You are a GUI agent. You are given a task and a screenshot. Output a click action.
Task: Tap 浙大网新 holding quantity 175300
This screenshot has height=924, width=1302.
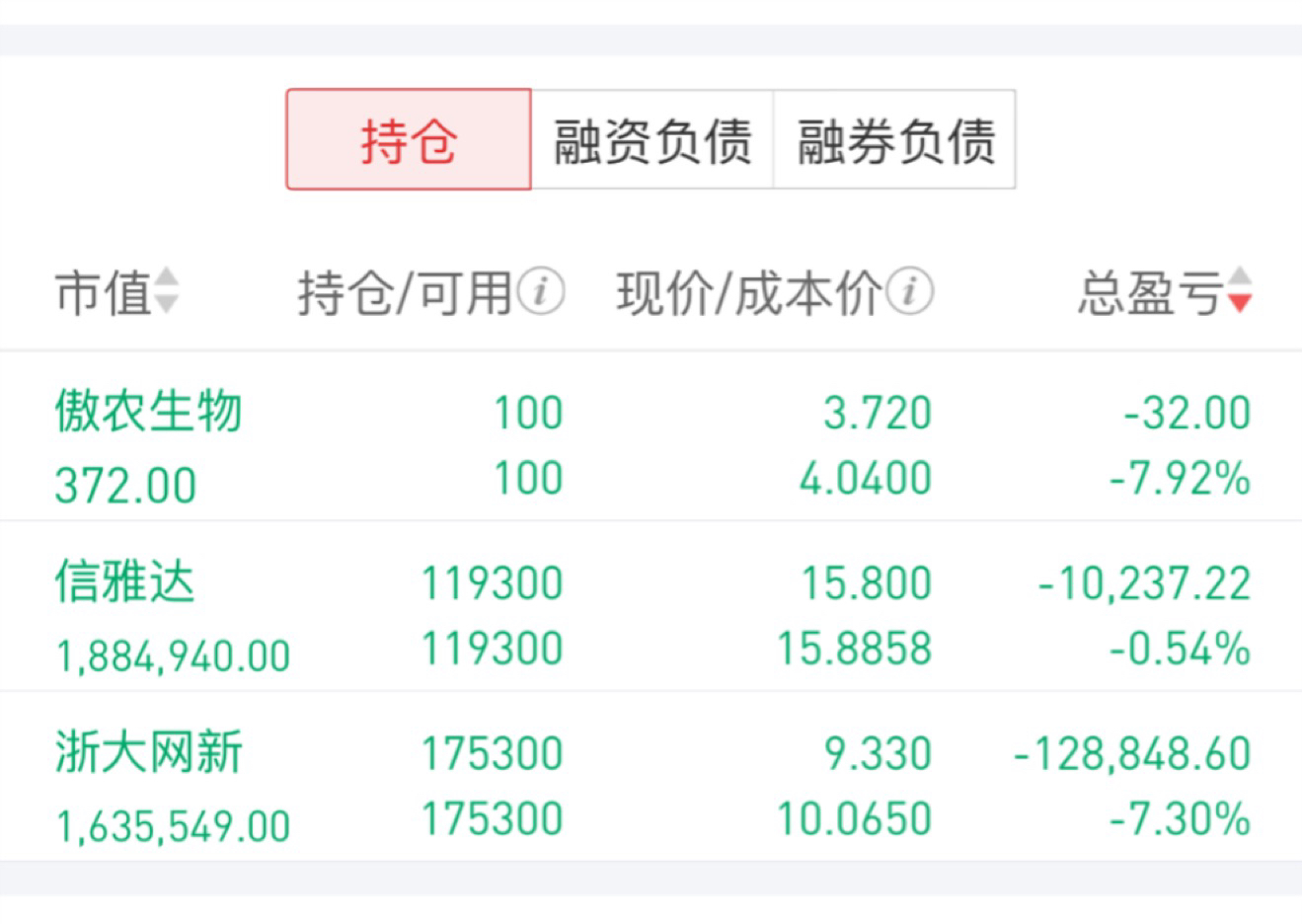493,754
